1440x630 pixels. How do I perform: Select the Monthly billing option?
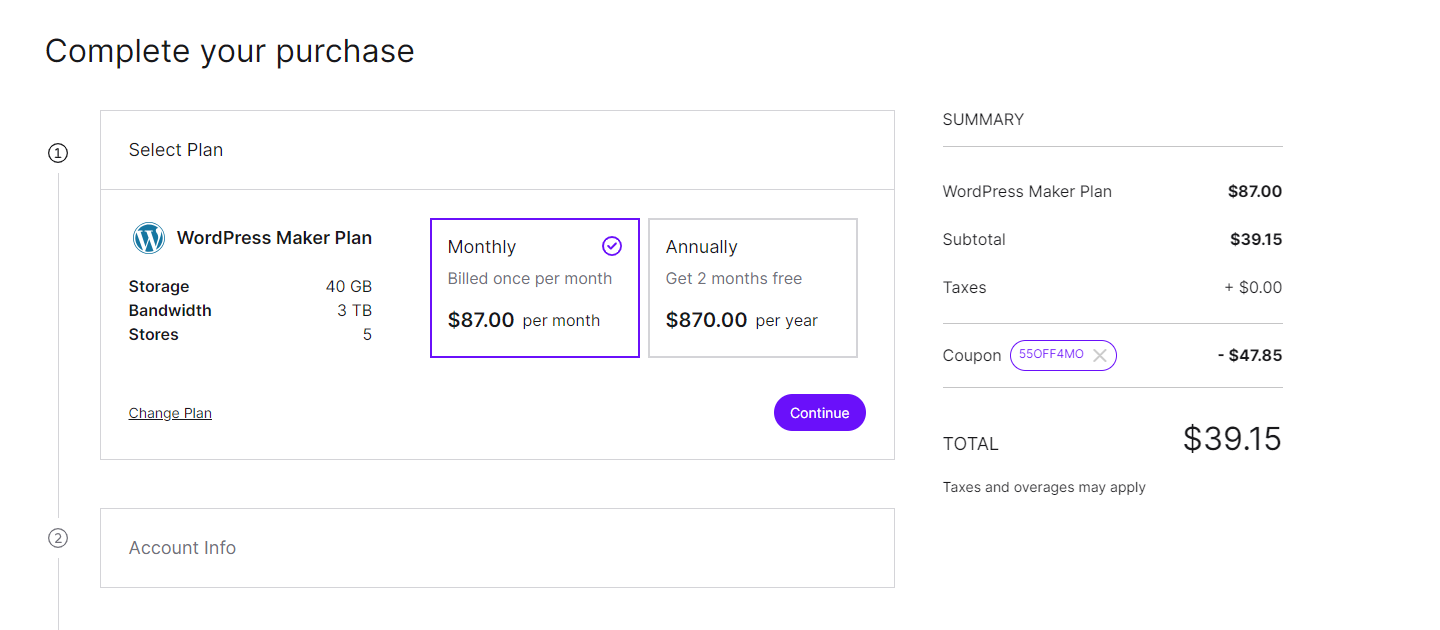tap(535, 288)
